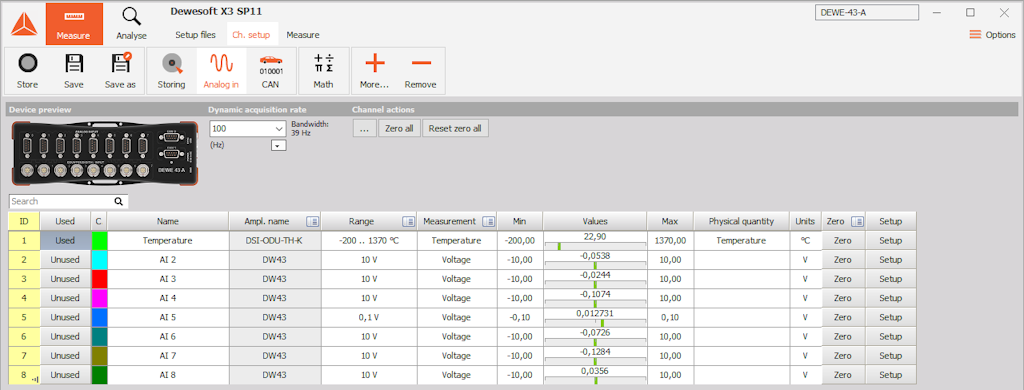The width and height of the screenshot is (1024, 390).
Task: Open Measurement type of Temperature channel
Action: point(457,240)
